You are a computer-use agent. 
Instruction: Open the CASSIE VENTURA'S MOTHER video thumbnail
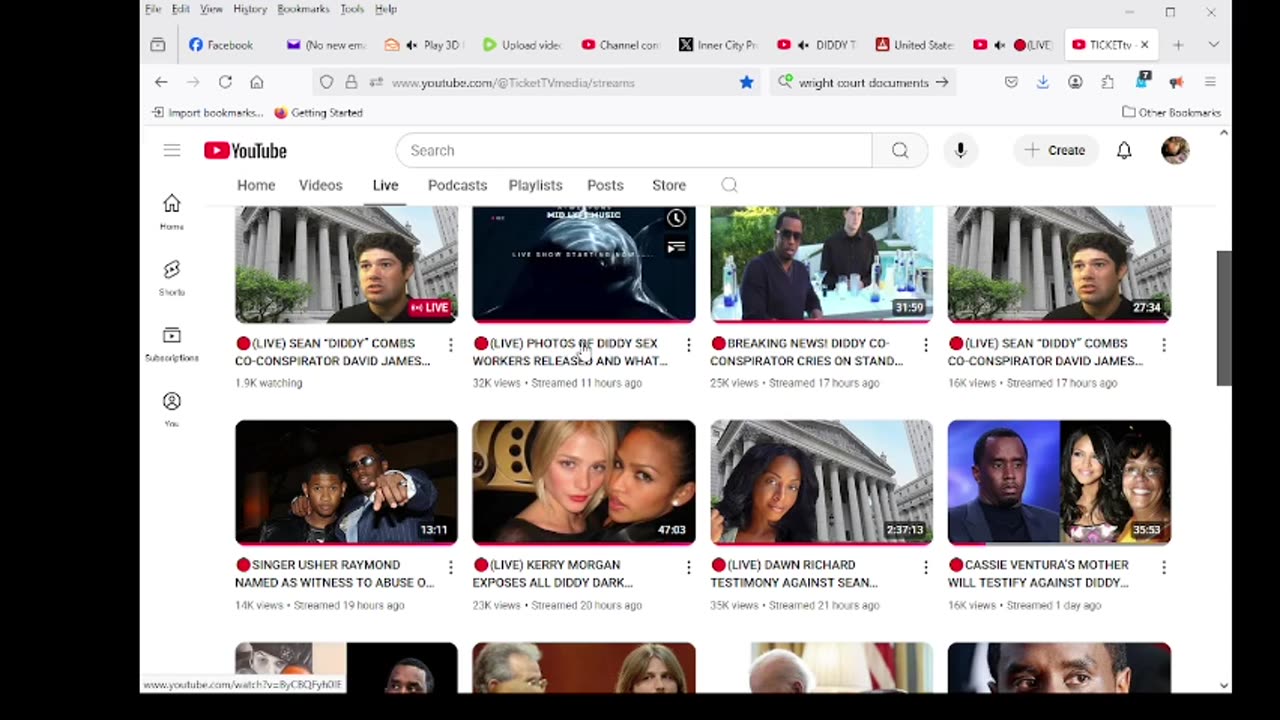(x=1059, y=482)
